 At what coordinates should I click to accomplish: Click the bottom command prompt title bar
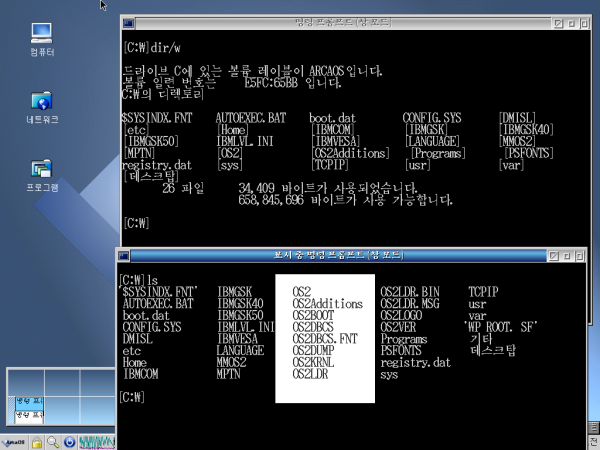tap(330, 256)
